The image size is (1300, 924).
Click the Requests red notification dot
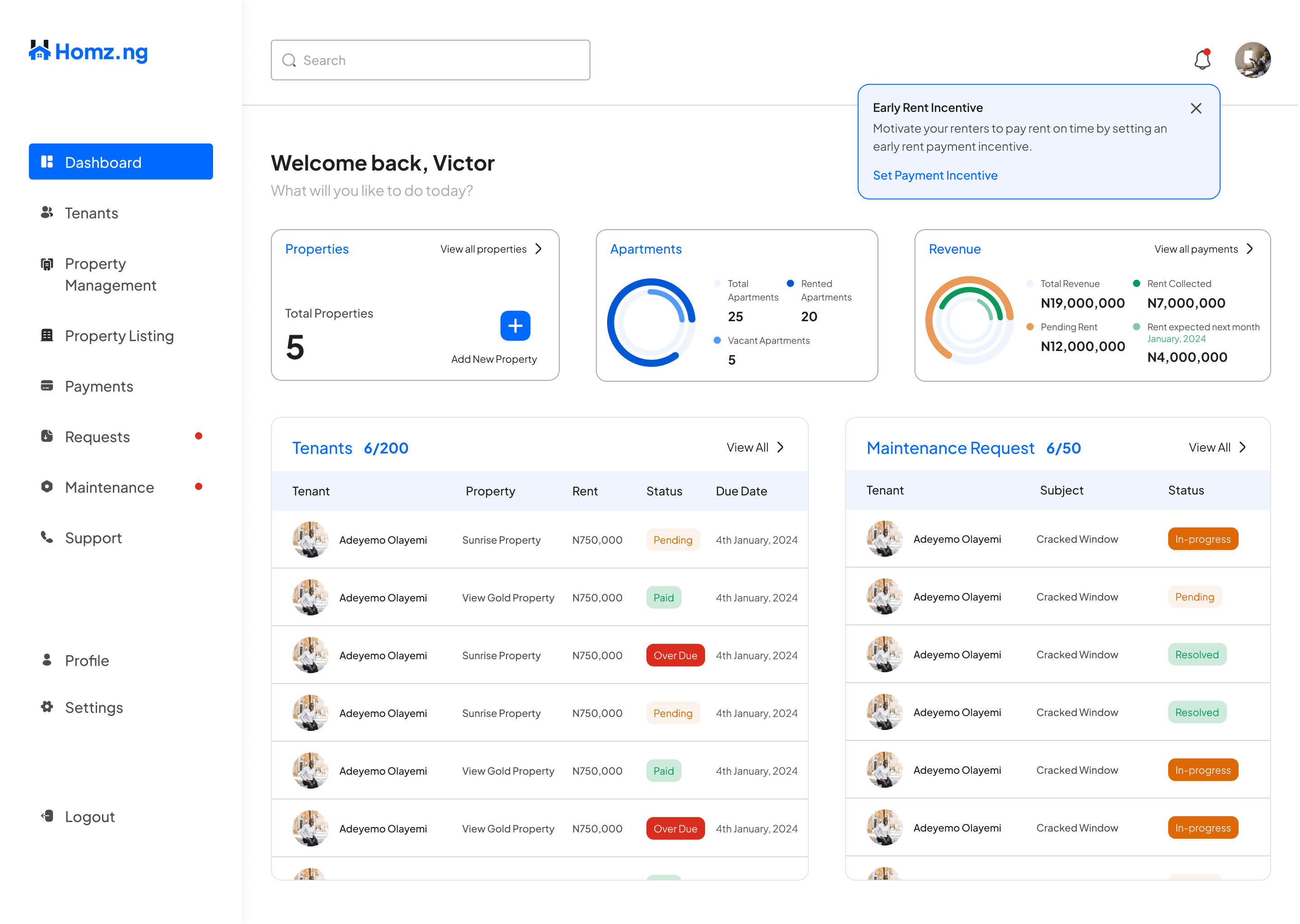(199, 436)
